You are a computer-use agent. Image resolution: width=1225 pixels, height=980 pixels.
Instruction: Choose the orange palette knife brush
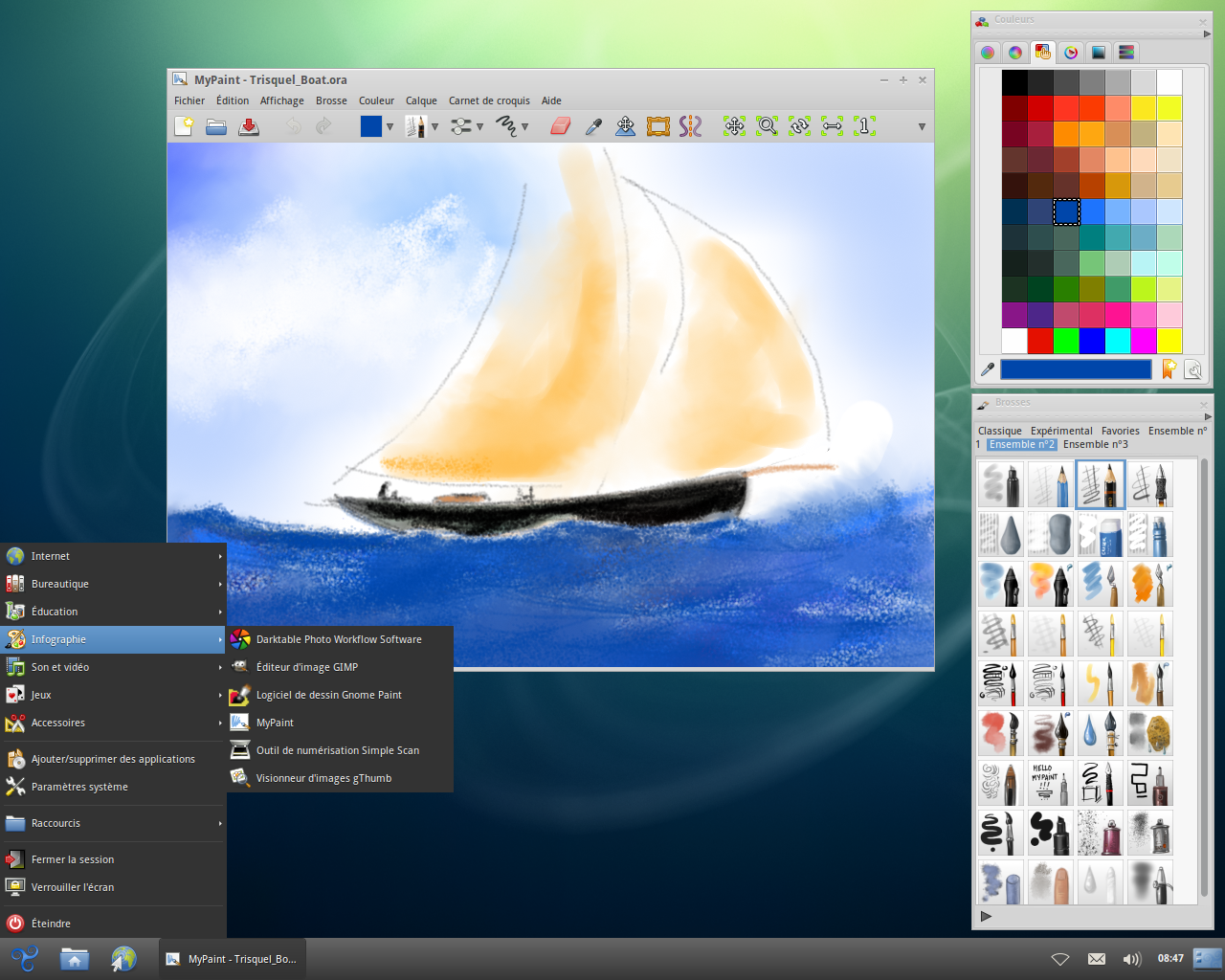click(x=1149, y=584)
